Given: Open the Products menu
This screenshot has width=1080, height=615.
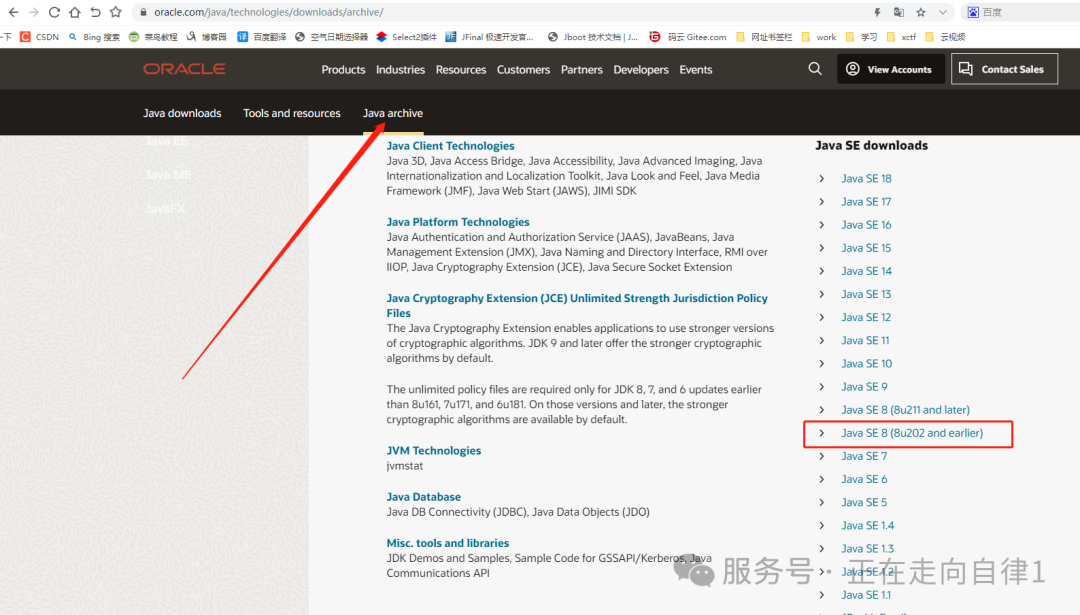Looking at the screenshot, I should [343, 70].
